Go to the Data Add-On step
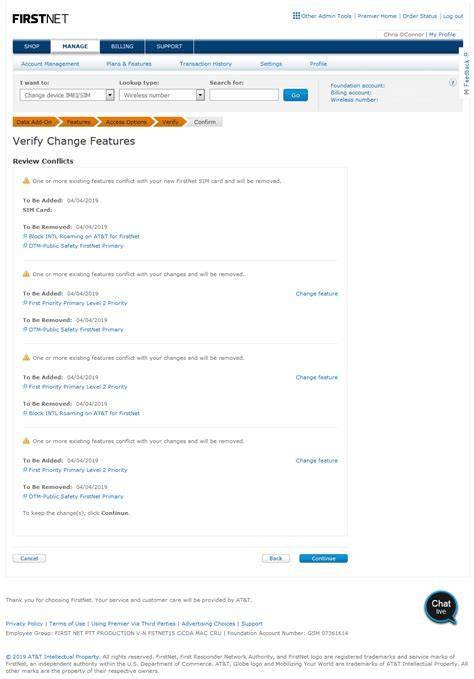Screen dimensions: 474x679 35,122
